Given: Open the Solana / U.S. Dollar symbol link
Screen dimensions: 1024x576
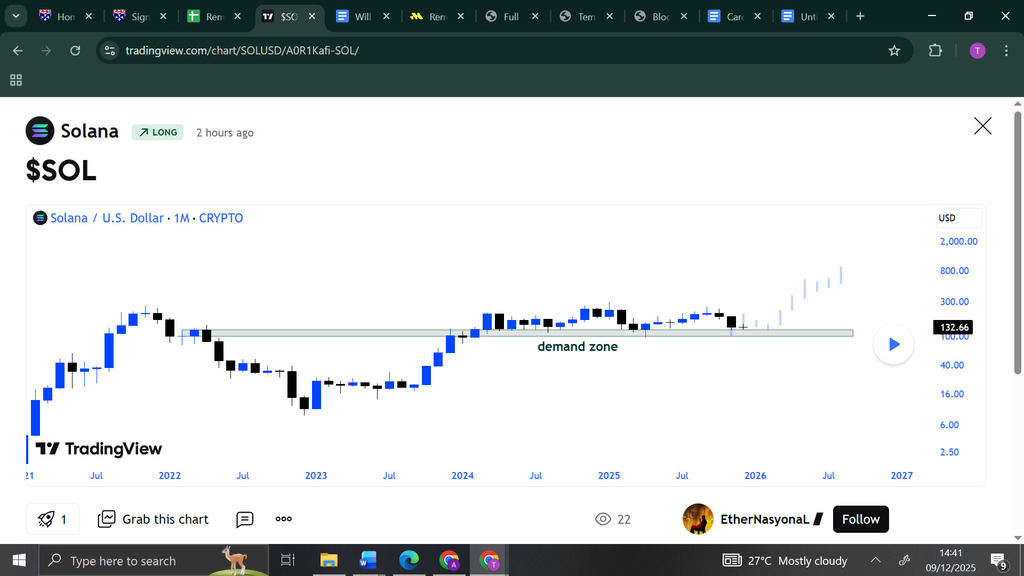Looking at the screenshot, I should pos(106,218).
